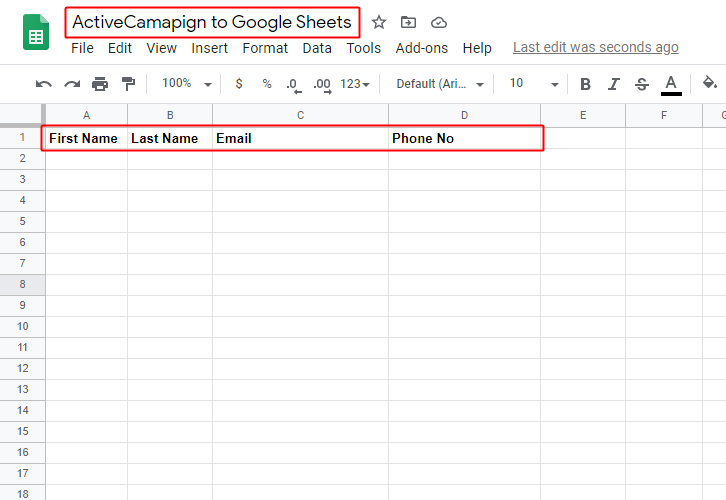Format as currency with dollar icon
Screen dimensions: 726x500
(x=239, y=83)
